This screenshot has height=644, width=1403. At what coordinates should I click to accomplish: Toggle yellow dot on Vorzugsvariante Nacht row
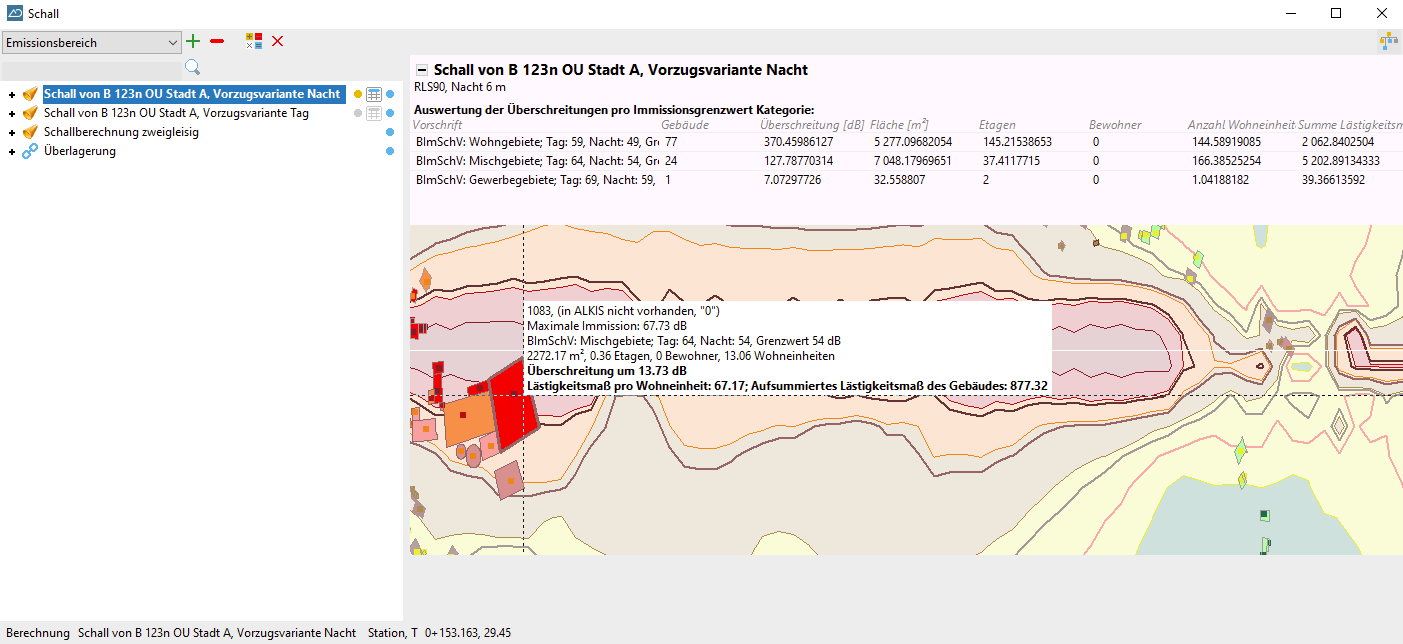tap(358, 94)
